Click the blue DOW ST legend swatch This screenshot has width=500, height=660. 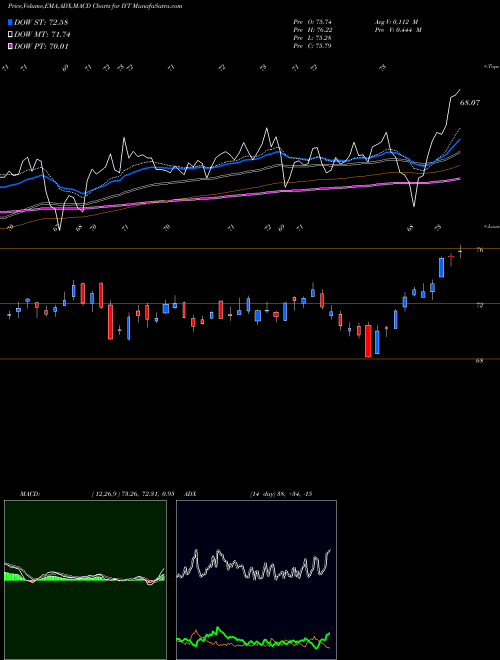(11, 22)
